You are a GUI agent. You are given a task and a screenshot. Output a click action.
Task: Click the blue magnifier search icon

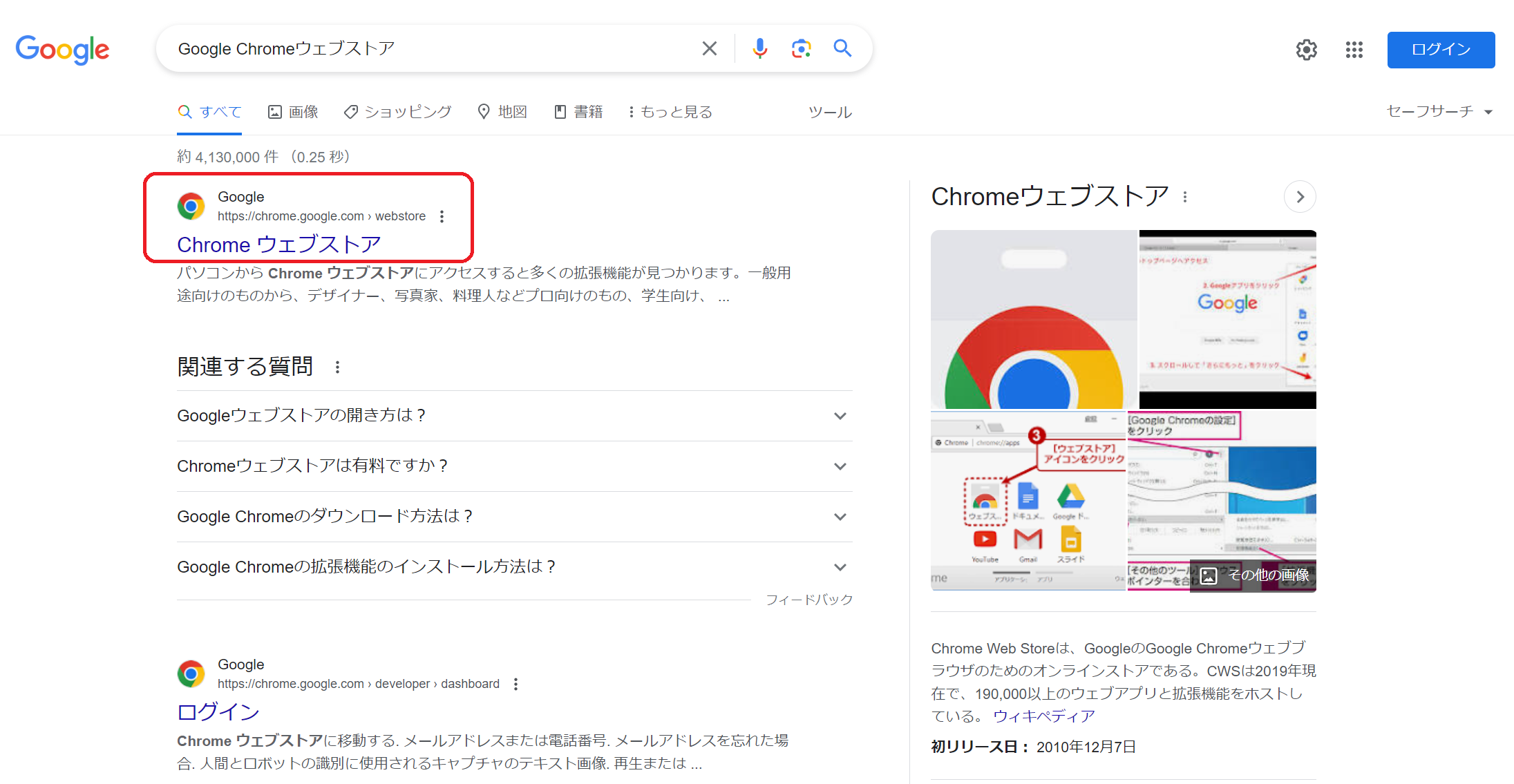pyautogui.click(x=842, y=48)
